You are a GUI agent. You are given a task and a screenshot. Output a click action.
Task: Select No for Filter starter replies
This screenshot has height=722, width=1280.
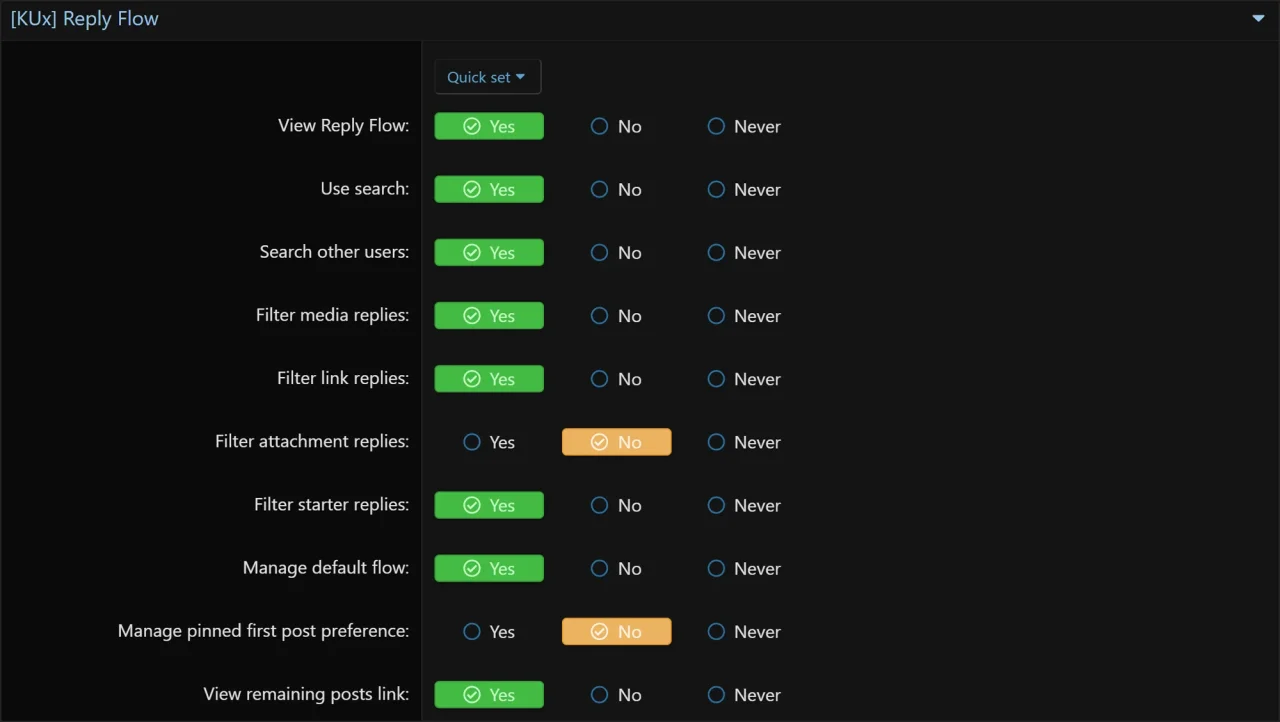point(616,505)
